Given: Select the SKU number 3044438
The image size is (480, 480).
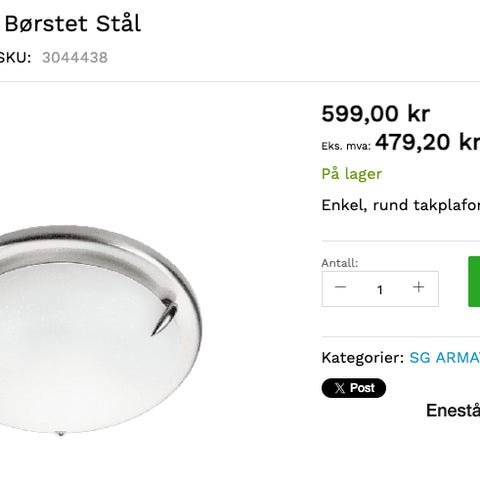Looking at the screenshot, I should coord(75,57).
